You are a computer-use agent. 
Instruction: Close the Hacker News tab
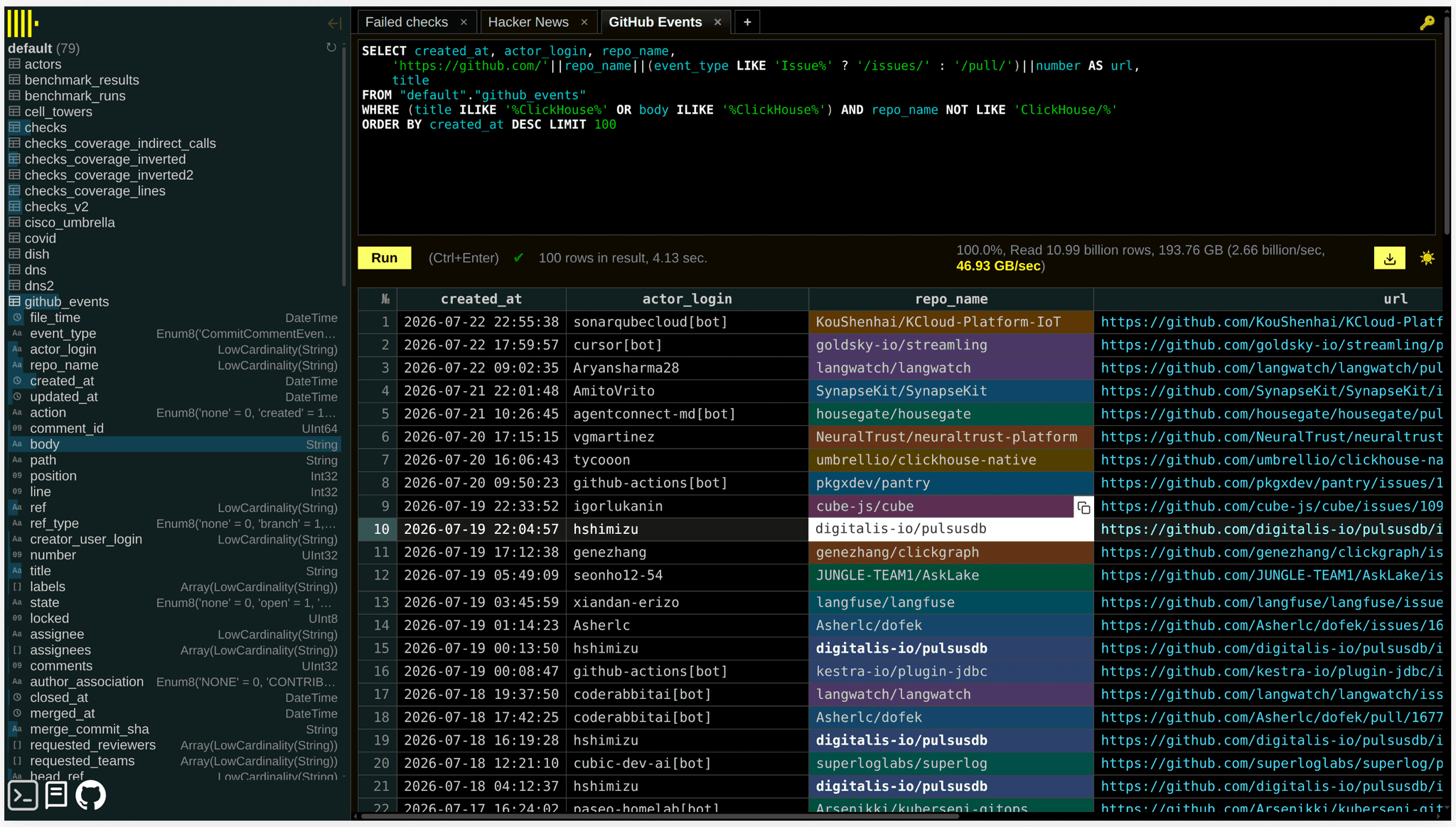(x=584, y=22)
